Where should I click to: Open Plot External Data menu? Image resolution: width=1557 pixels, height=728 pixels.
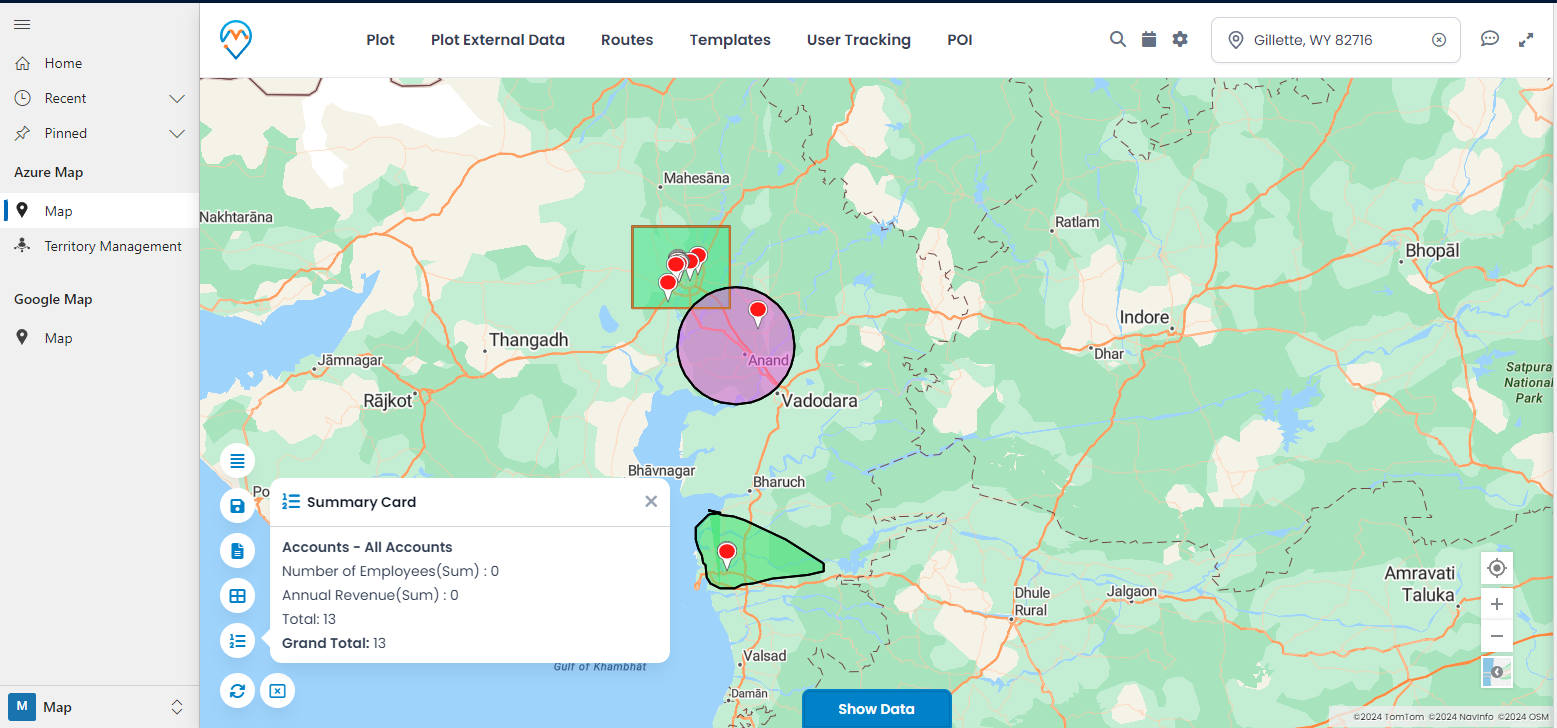coord(498,40)
